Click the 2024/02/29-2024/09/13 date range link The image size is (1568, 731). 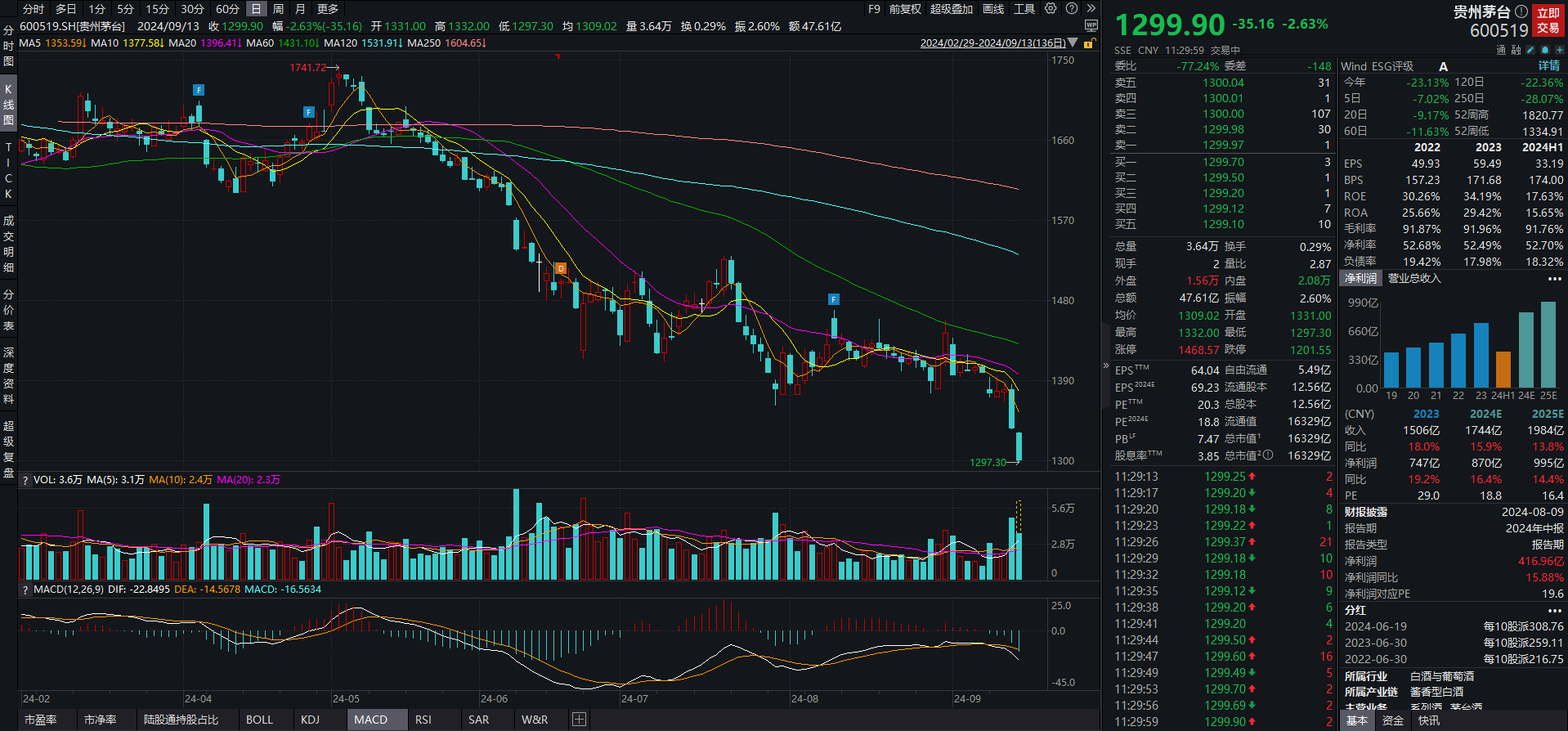[x=992, y=43]
